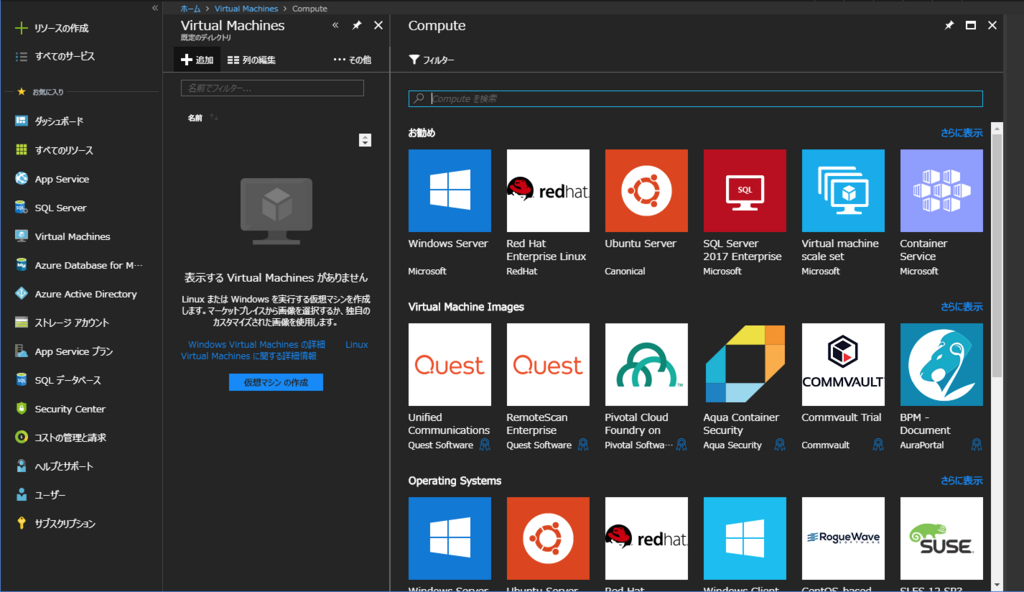Show more in the Recommended section
Image resolution: width=1024 pixels, height=592 pixels.
pos(961,133)
